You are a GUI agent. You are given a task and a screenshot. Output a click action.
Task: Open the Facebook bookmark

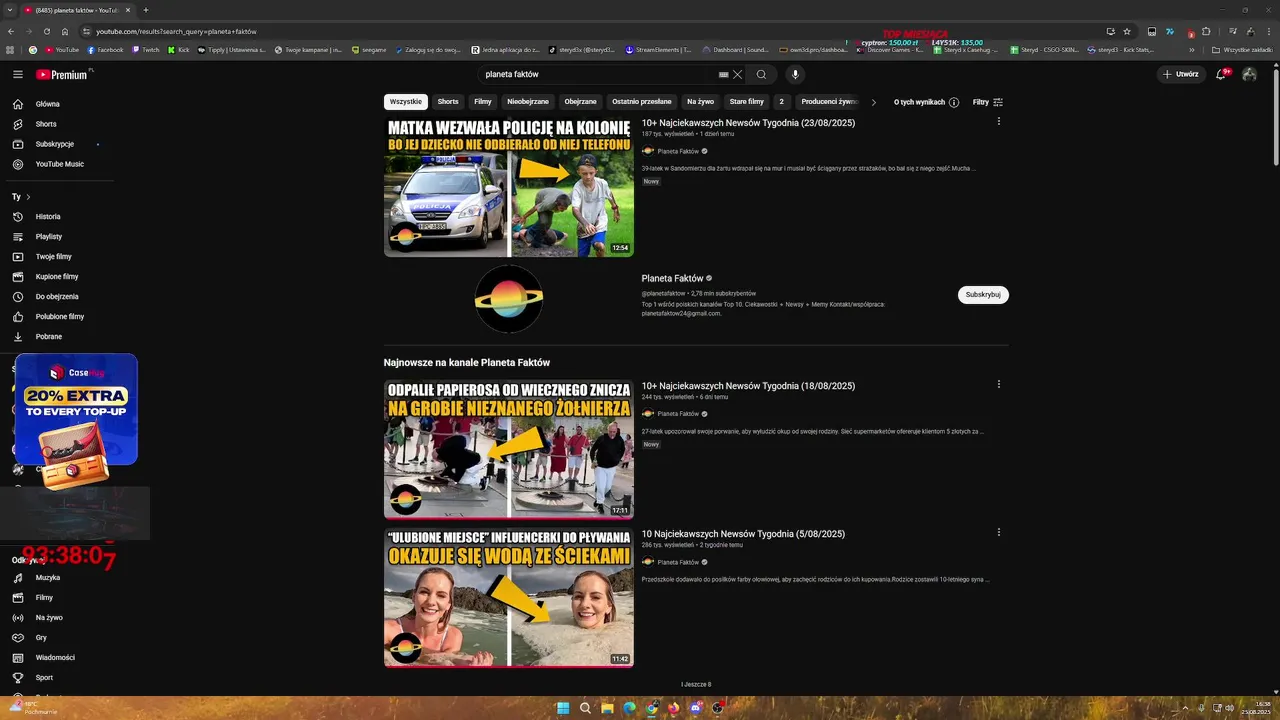point(105,49)
